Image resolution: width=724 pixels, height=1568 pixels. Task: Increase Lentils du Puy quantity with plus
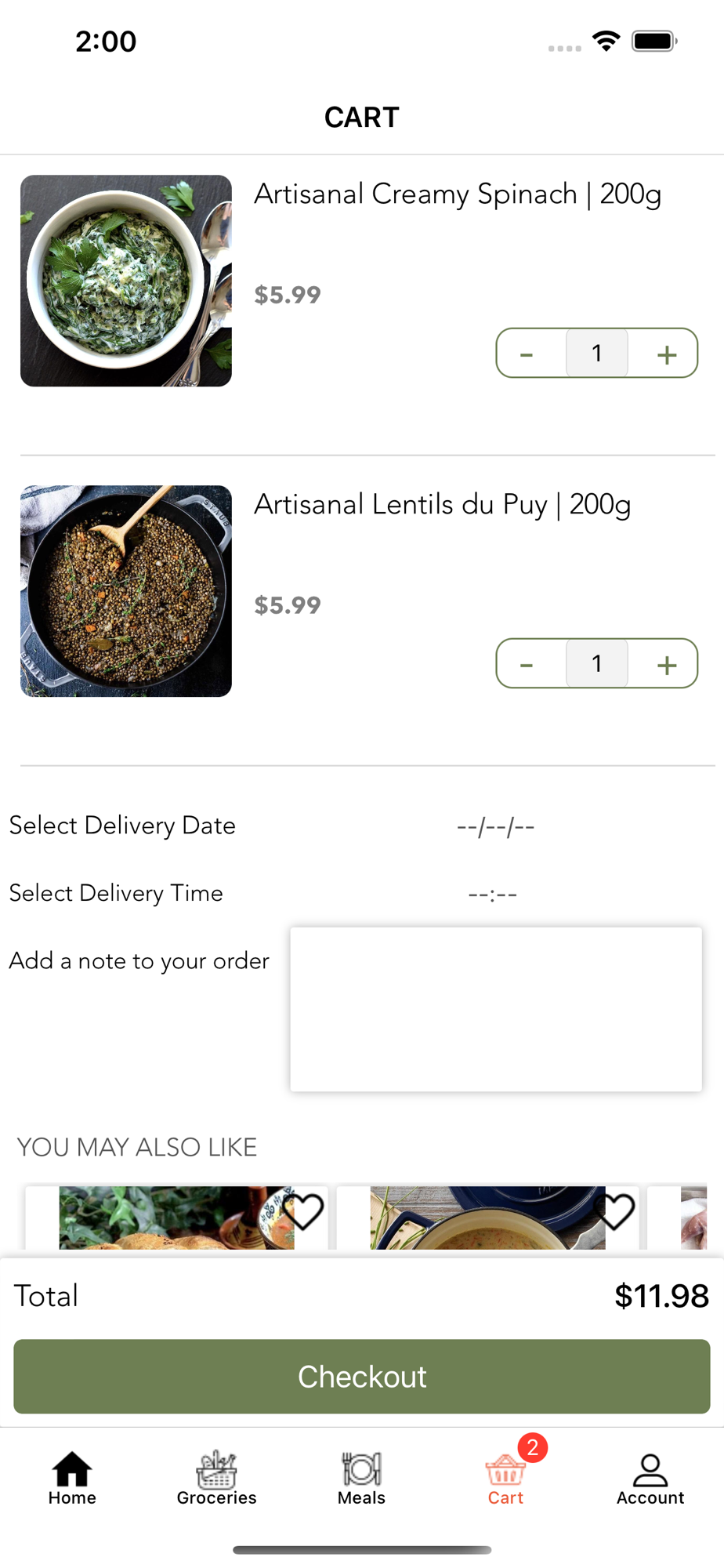(x=666, y=665)
